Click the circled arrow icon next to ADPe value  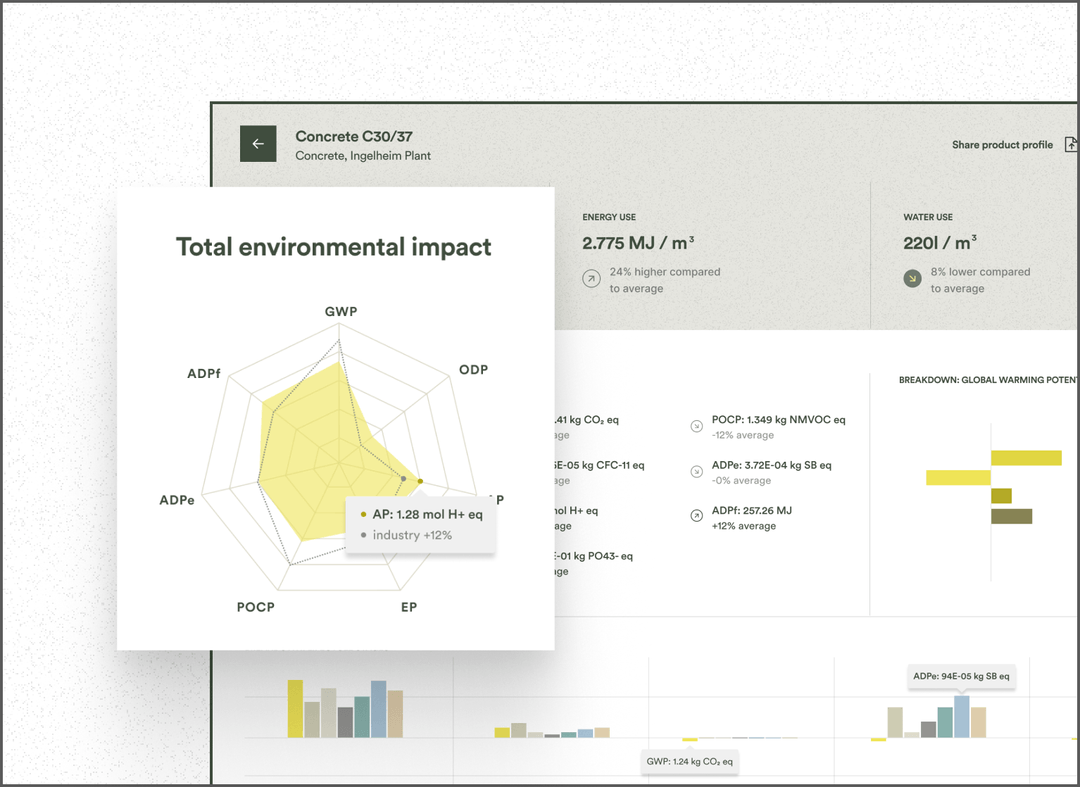696,470
